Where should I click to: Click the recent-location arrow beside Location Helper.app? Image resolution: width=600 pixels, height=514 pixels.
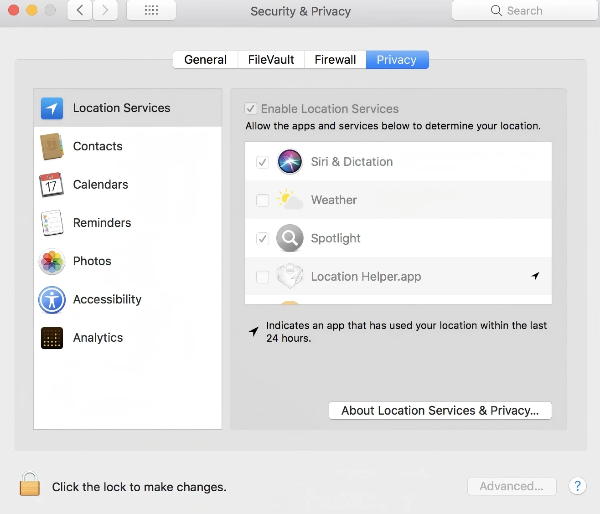(535, 276)
